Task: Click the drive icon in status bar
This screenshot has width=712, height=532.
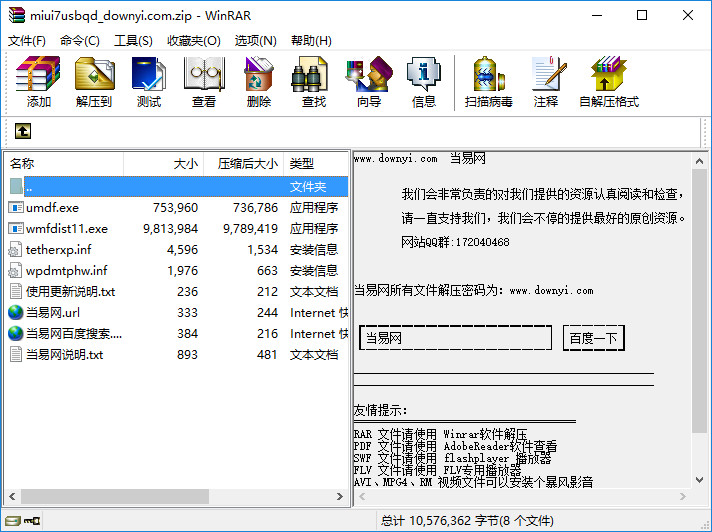Action: coord(13,520)
